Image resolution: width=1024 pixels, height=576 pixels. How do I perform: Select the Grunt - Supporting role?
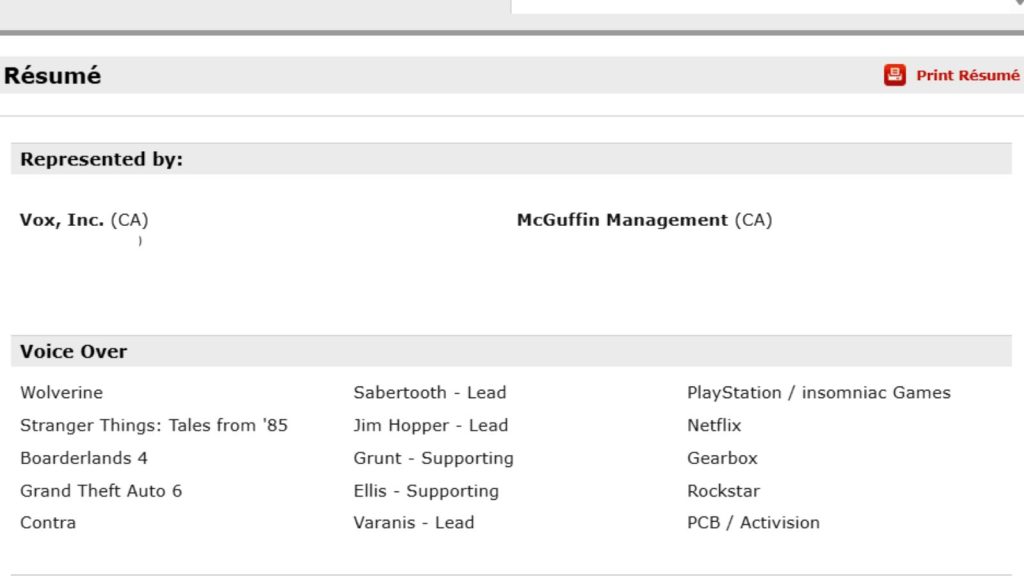pyautogui.click(x=434, y=458)
